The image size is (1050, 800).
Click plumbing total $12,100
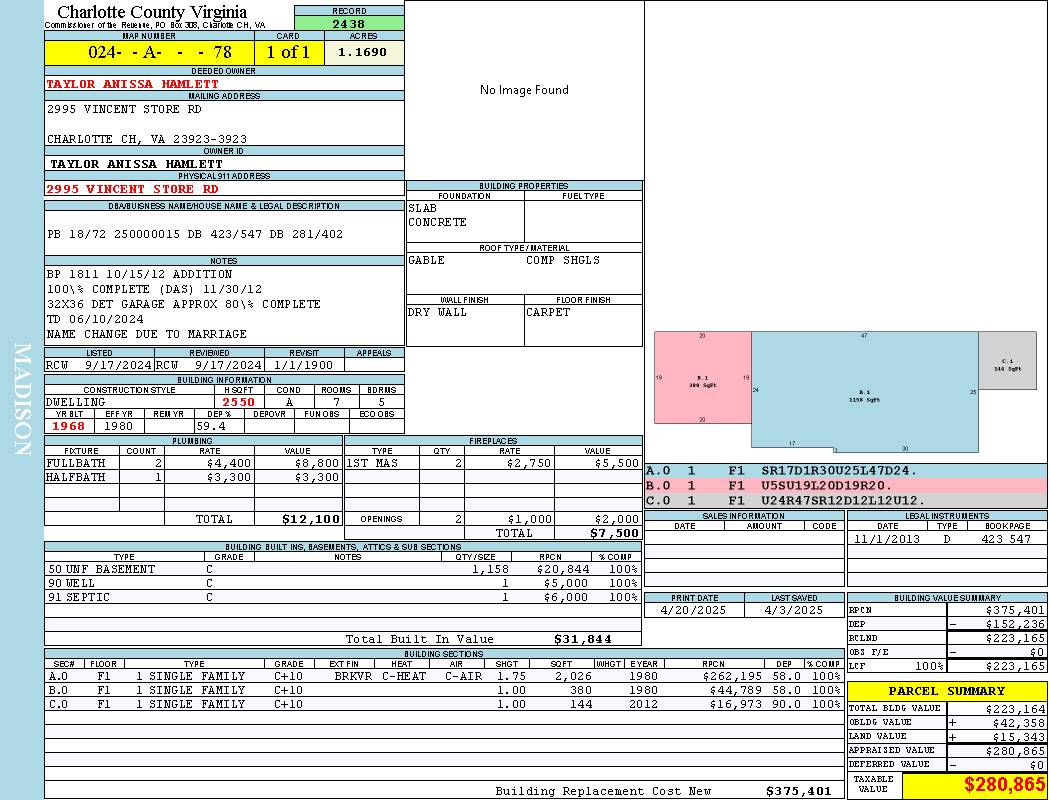311,519
